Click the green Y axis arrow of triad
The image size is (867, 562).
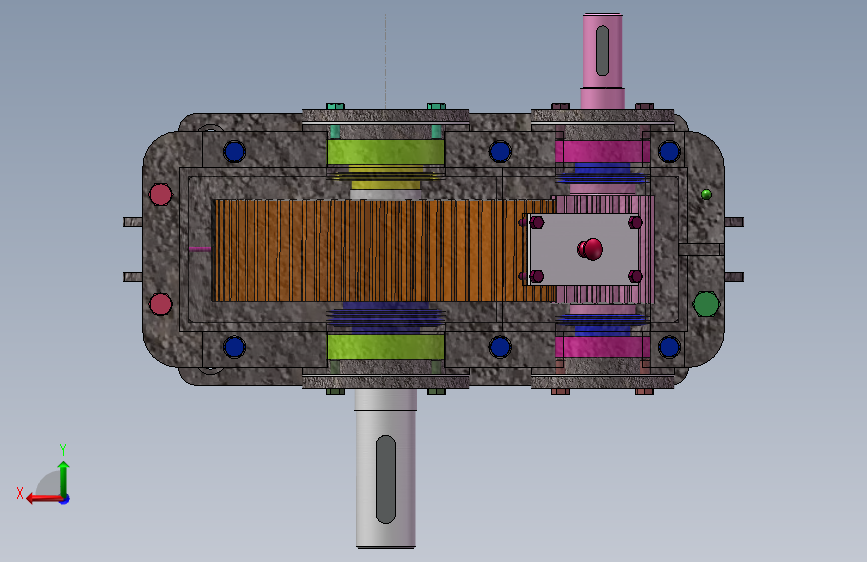[x=64, y=478]
